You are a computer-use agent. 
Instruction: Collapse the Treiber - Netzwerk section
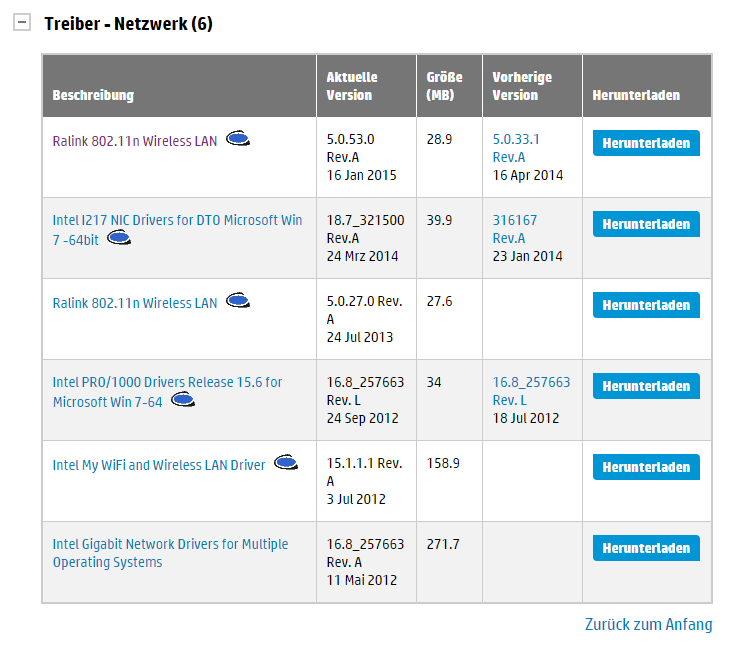[22, 22]
